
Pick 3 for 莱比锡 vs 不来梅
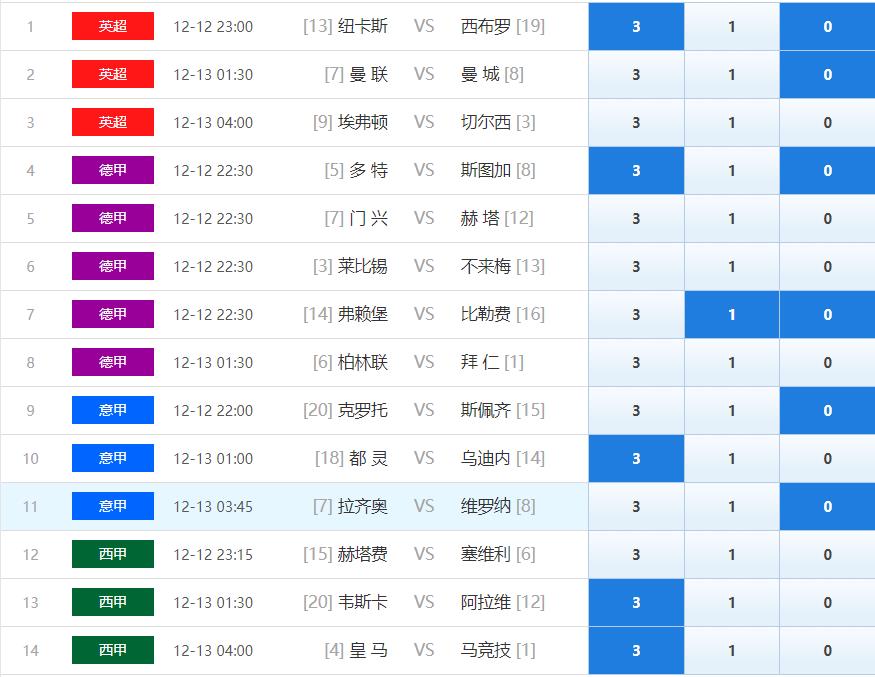(636, 266)
